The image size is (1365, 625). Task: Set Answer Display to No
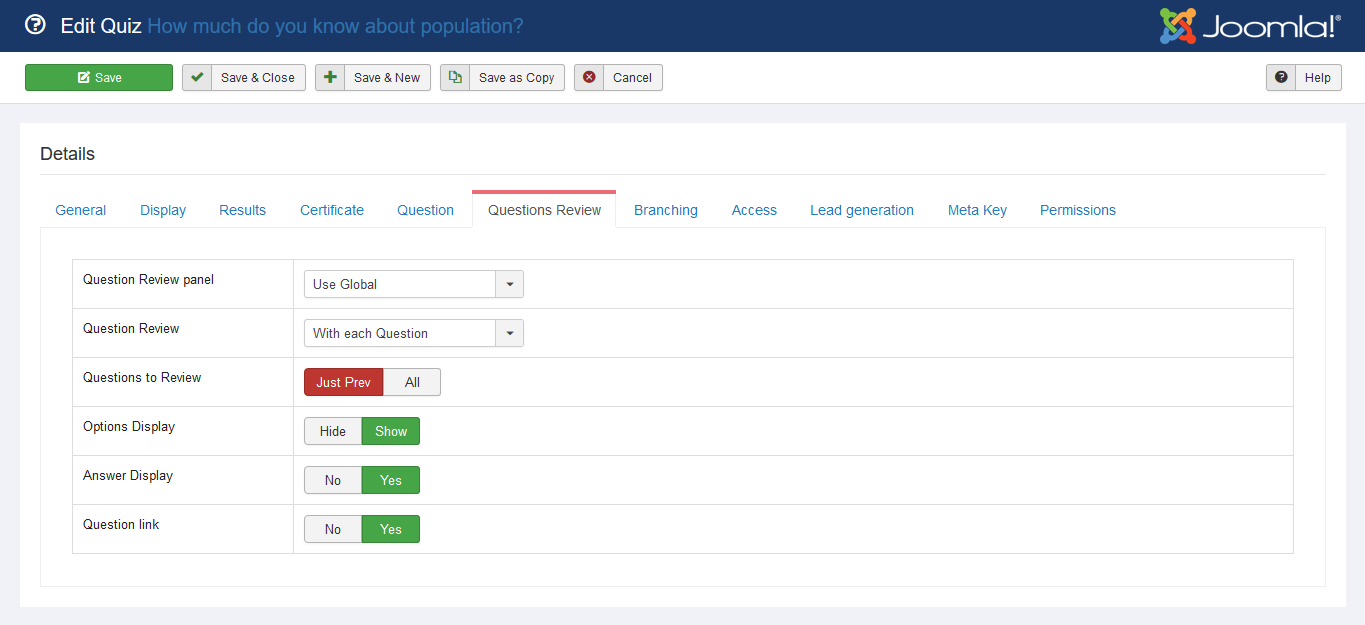(x=333, y=480)
